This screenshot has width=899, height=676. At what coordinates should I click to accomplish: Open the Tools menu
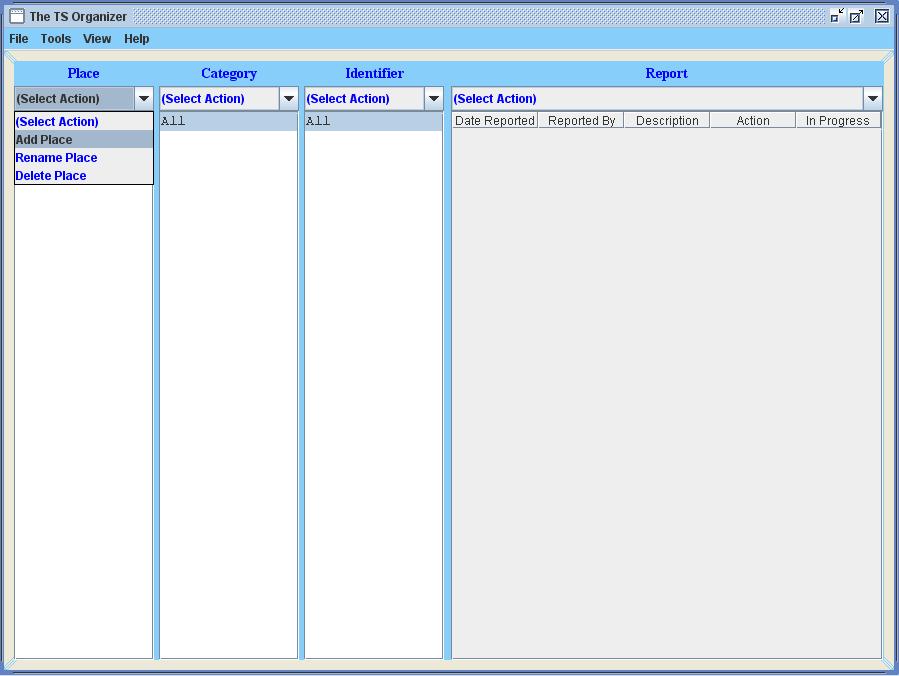coord(56,38)
